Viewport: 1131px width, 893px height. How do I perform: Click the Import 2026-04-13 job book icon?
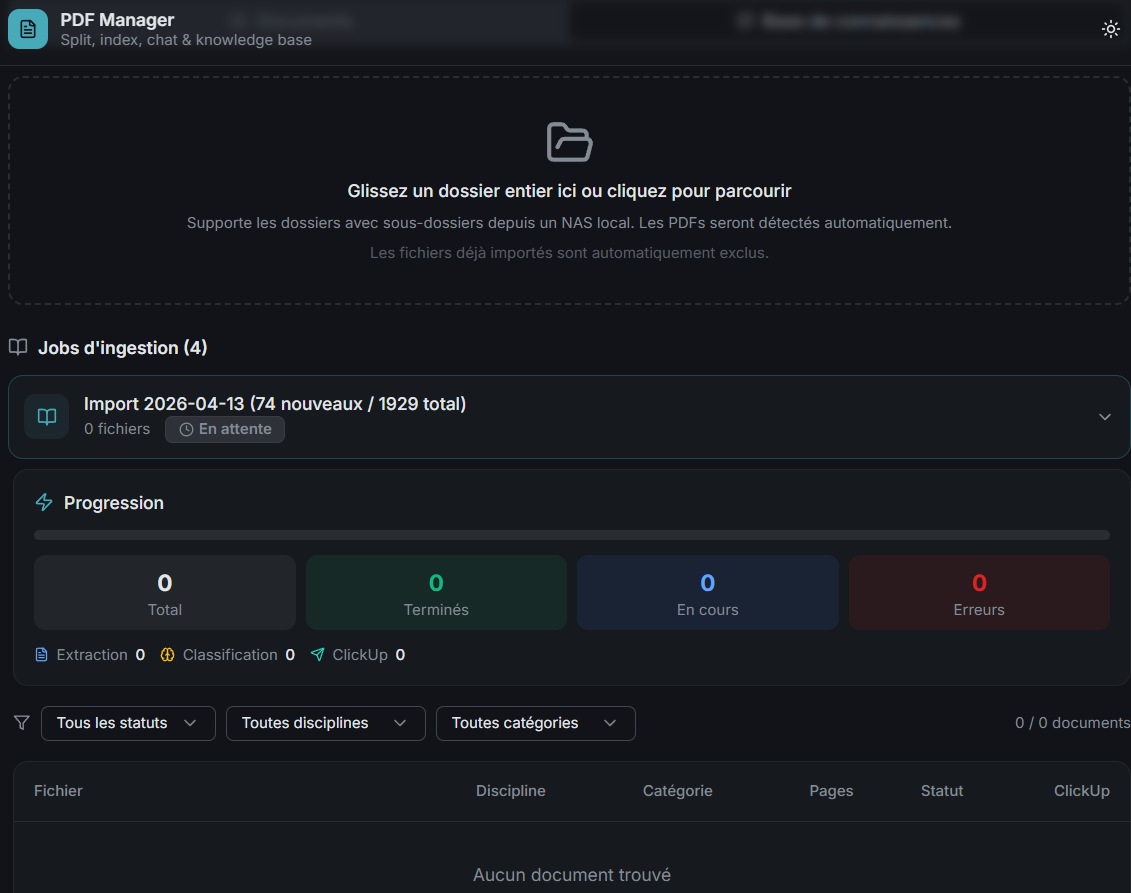point(47,417)
